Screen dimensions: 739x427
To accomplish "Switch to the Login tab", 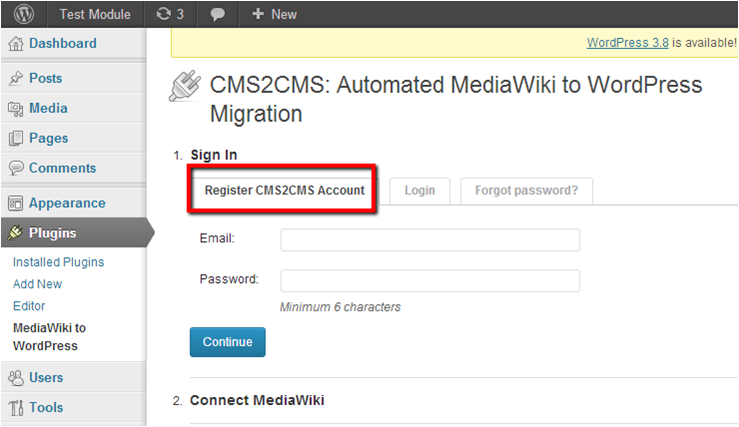I will coord(419,190).
